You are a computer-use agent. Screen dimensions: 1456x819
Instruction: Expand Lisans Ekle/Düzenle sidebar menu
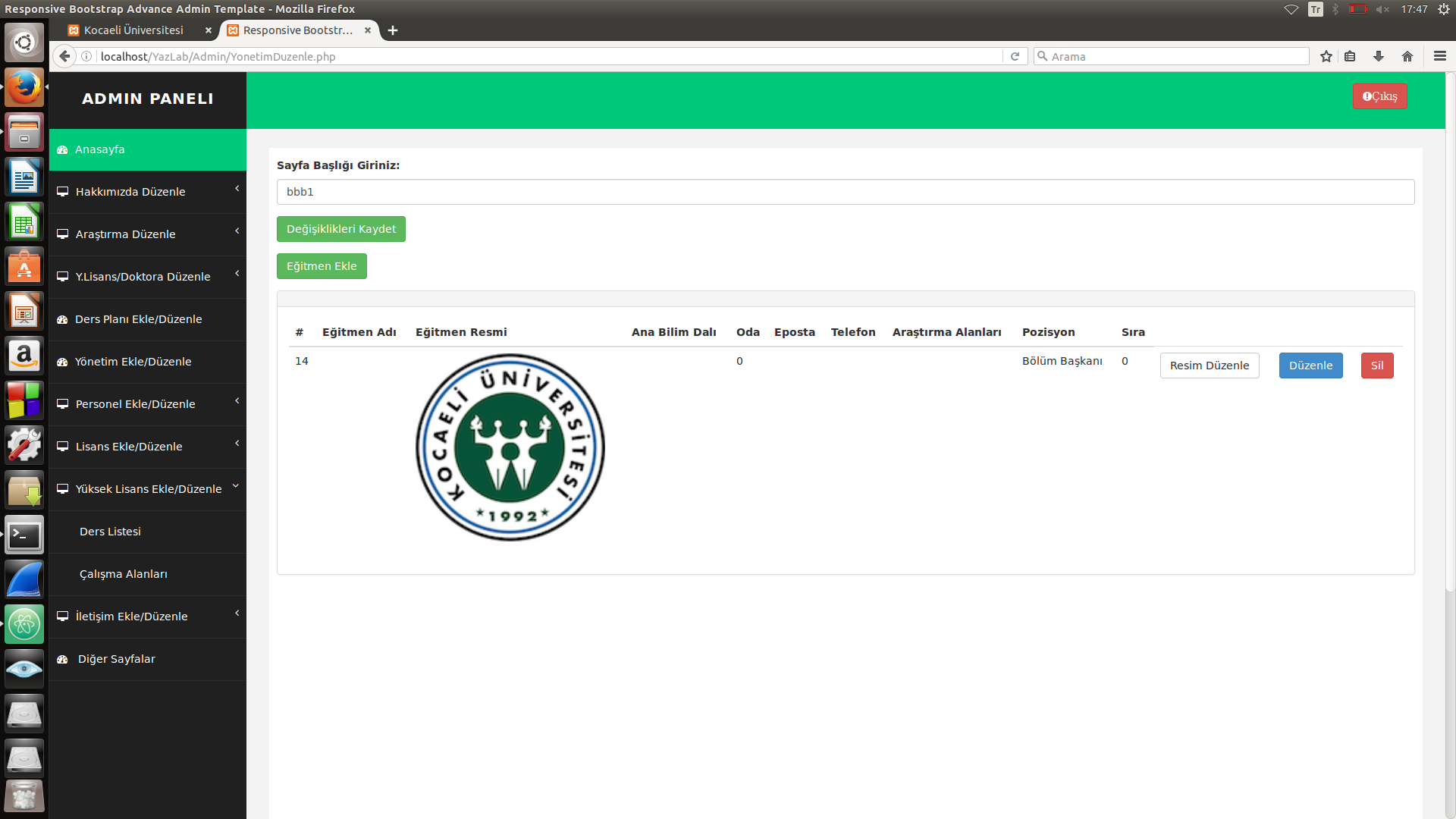click(148, 447)
